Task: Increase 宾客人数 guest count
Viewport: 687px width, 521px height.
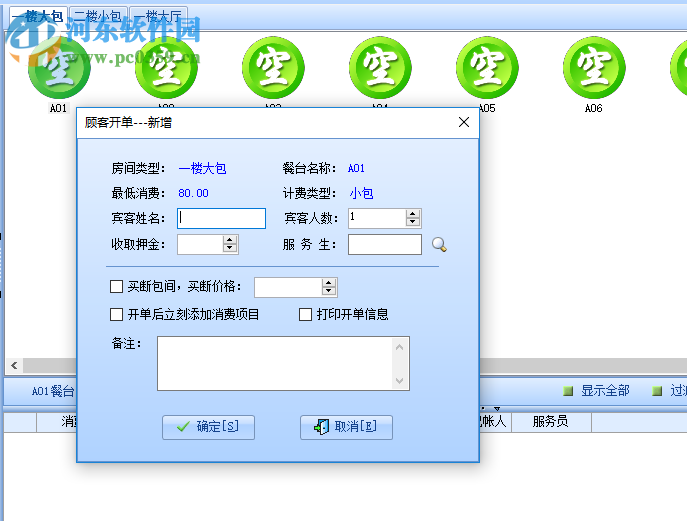Action: click(x=412, y=214)
